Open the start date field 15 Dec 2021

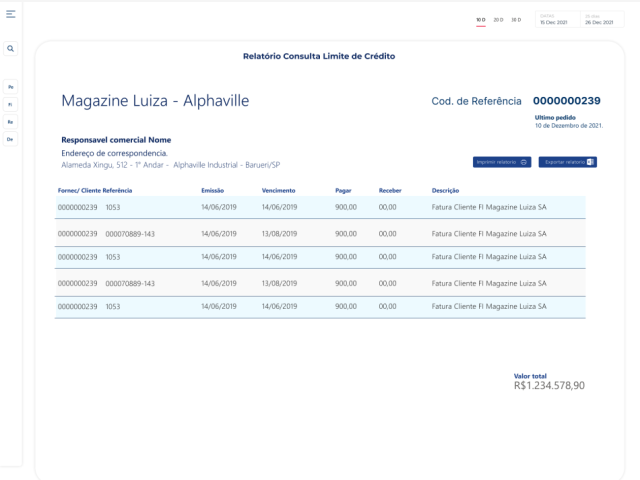coord(558,19)
